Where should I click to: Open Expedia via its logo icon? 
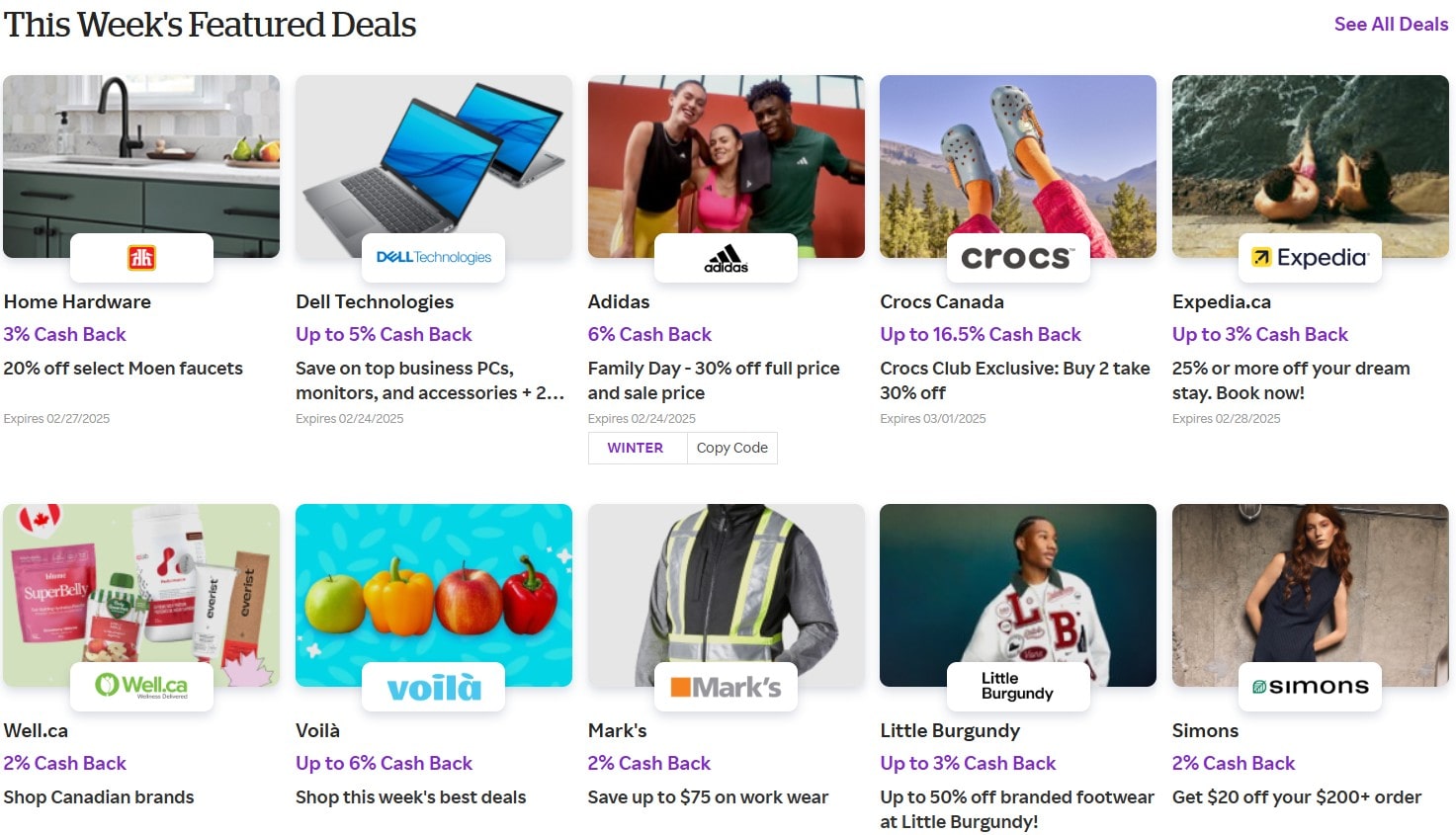tap(1309, 258)
